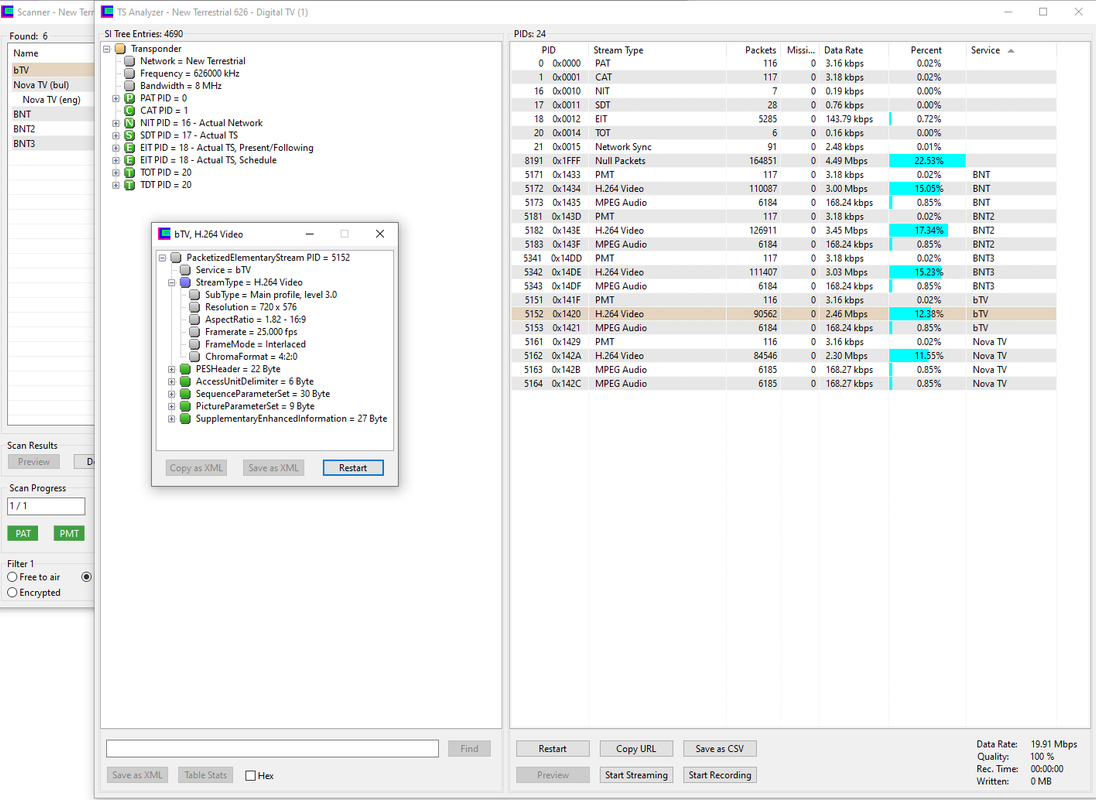The width and height of the screenshot is (1096, 800).
Task: Select the Encrypted radio button
Action: coord(13,592)
